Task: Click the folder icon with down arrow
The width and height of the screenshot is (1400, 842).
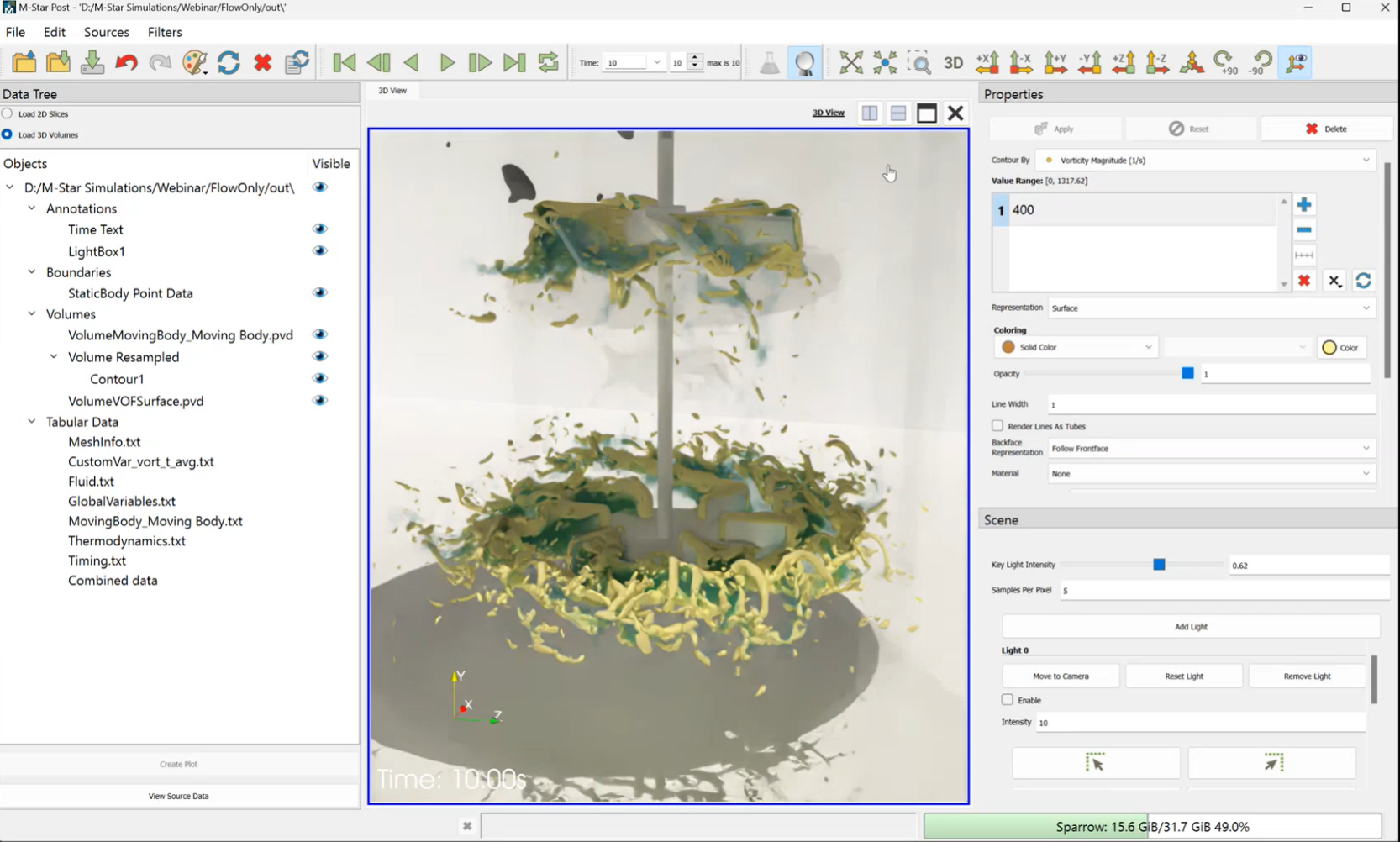Action: (58, 62)
